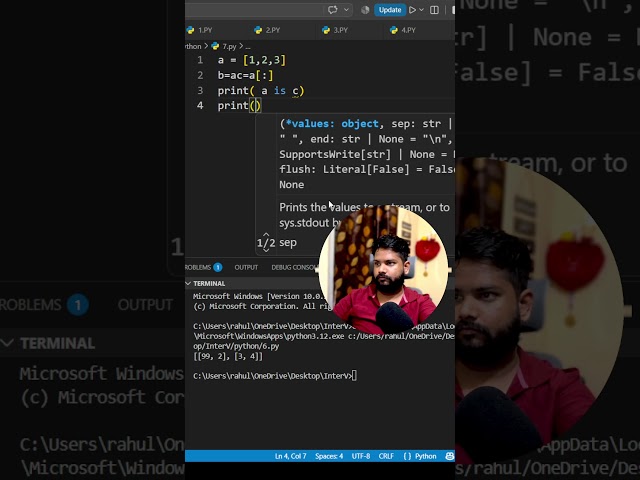Open the Debug Console tab

point(295,267)
